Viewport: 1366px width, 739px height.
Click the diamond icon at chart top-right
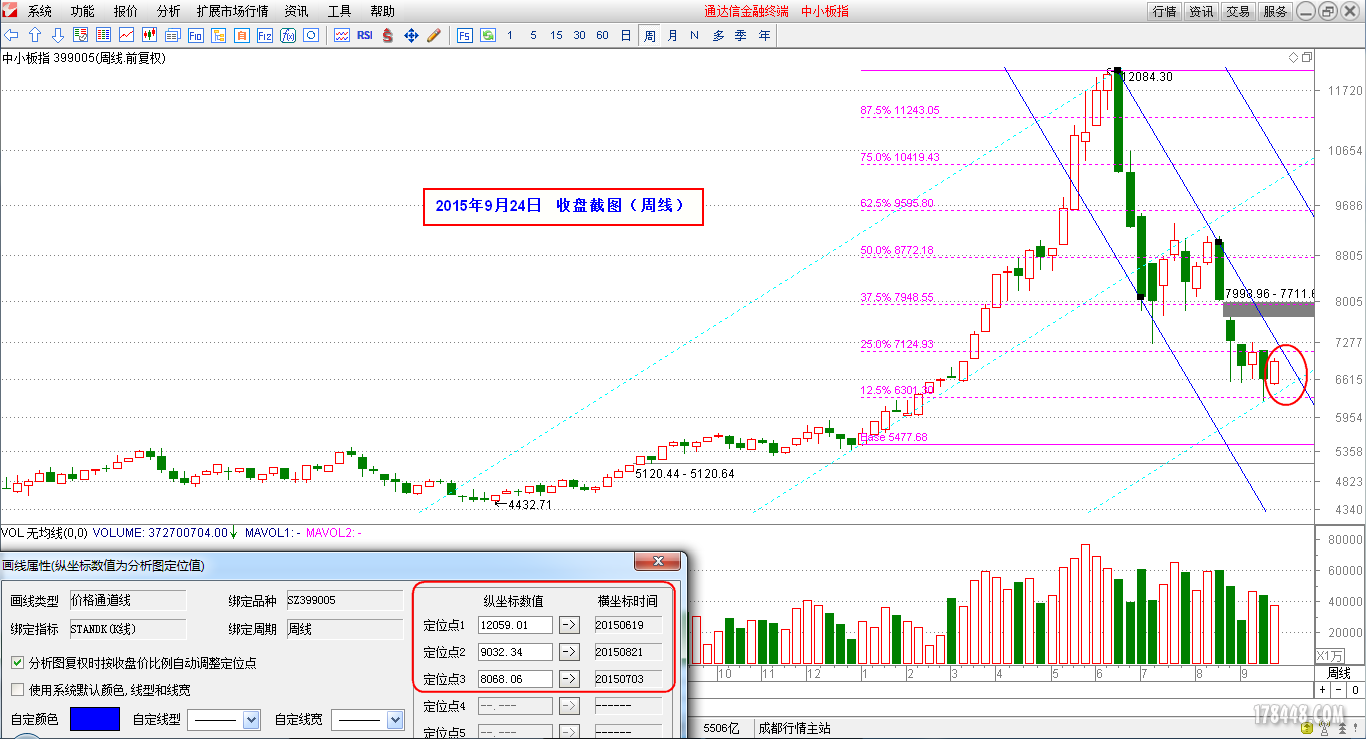pos(1293,58)
